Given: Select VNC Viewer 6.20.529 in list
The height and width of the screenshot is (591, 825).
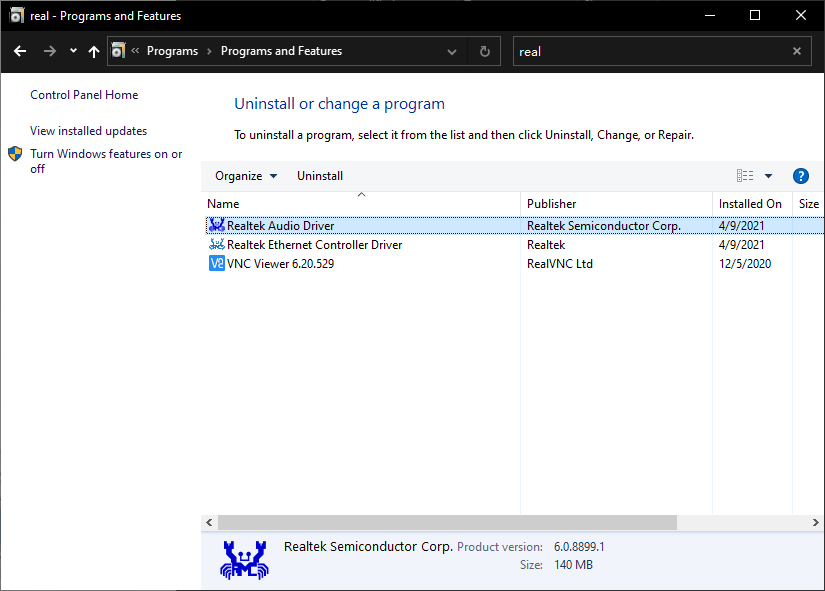Looking at the screenshot, I should pos(280,264).
